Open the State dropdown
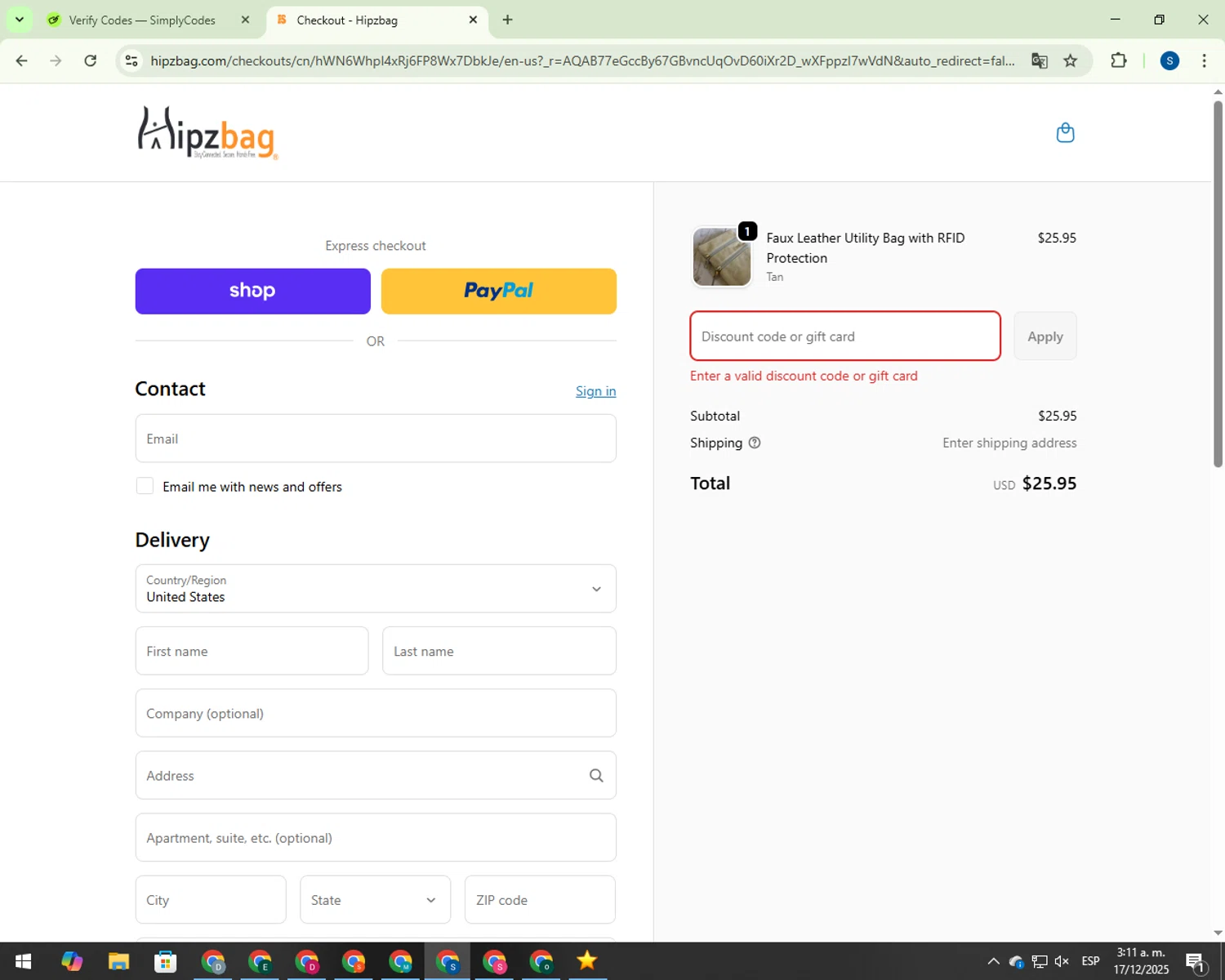The image size is (1225, 980). (375, 900)
